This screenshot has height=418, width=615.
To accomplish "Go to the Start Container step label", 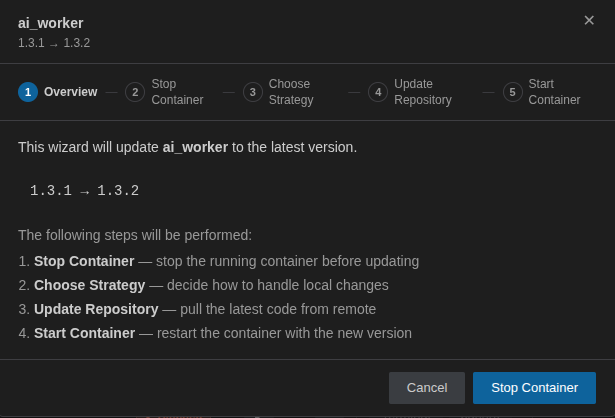I will [554, 92].
